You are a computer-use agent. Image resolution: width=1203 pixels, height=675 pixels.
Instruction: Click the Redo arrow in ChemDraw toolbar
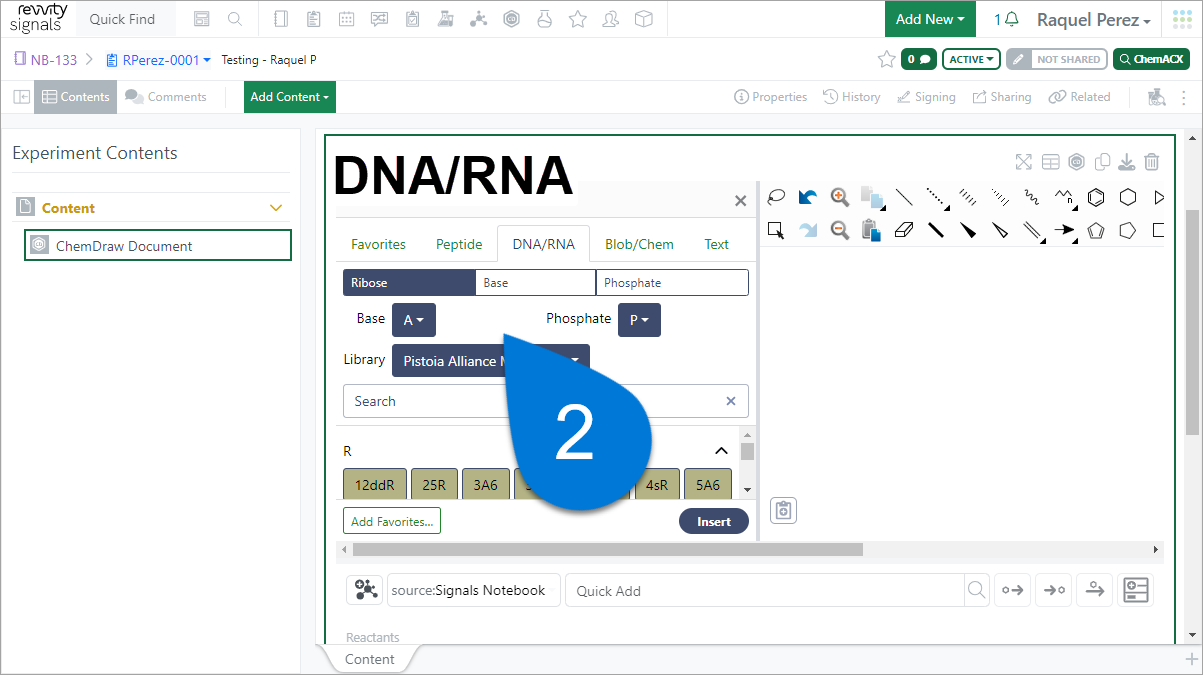[808, 230]
